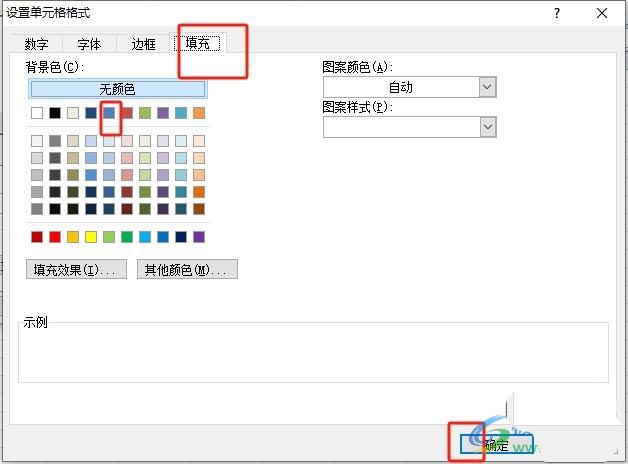This screenshot has width=628, height=464.
Task: Select the gold orange standard color
Action: [73, 237]
